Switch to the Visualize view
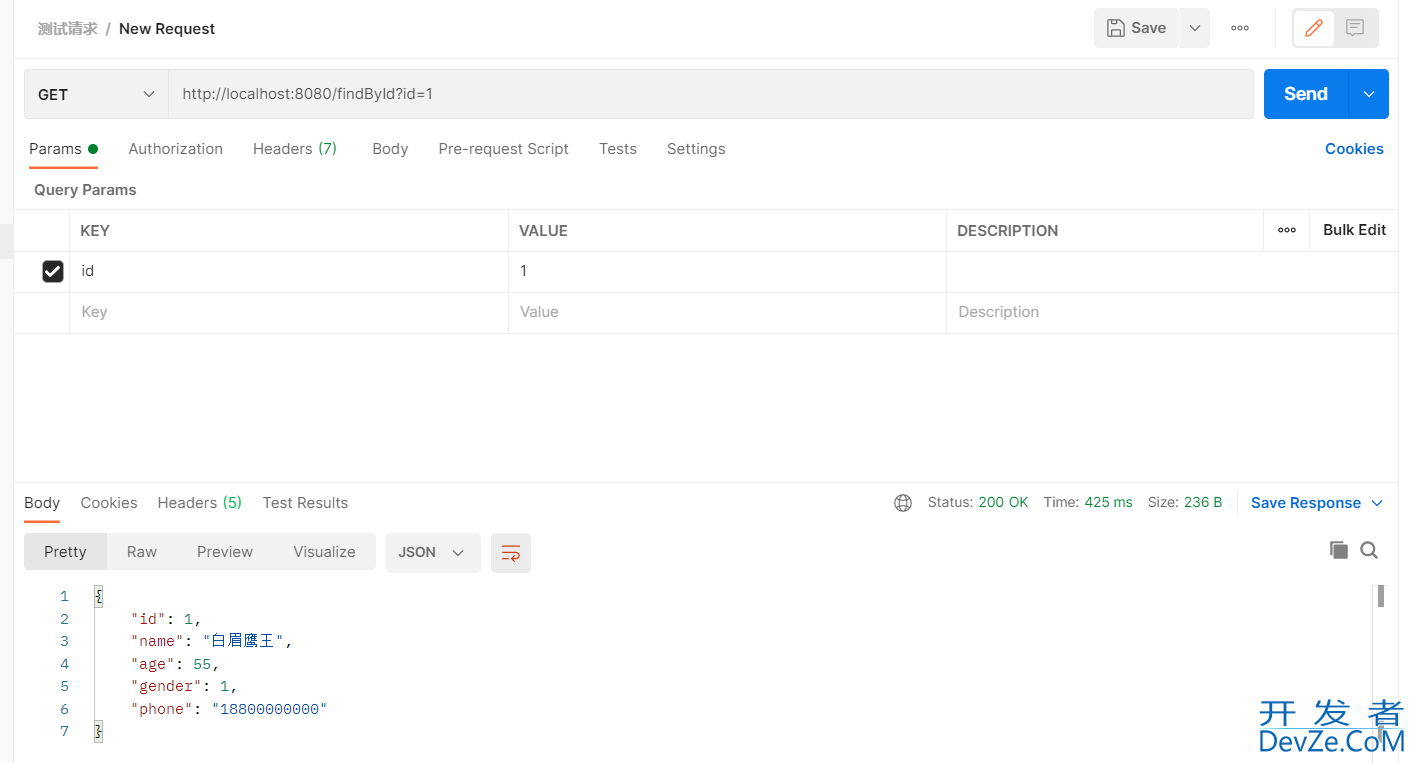The height and width of the screenshot is (763, 1415). pyautogui.click(x=324, y=552)
